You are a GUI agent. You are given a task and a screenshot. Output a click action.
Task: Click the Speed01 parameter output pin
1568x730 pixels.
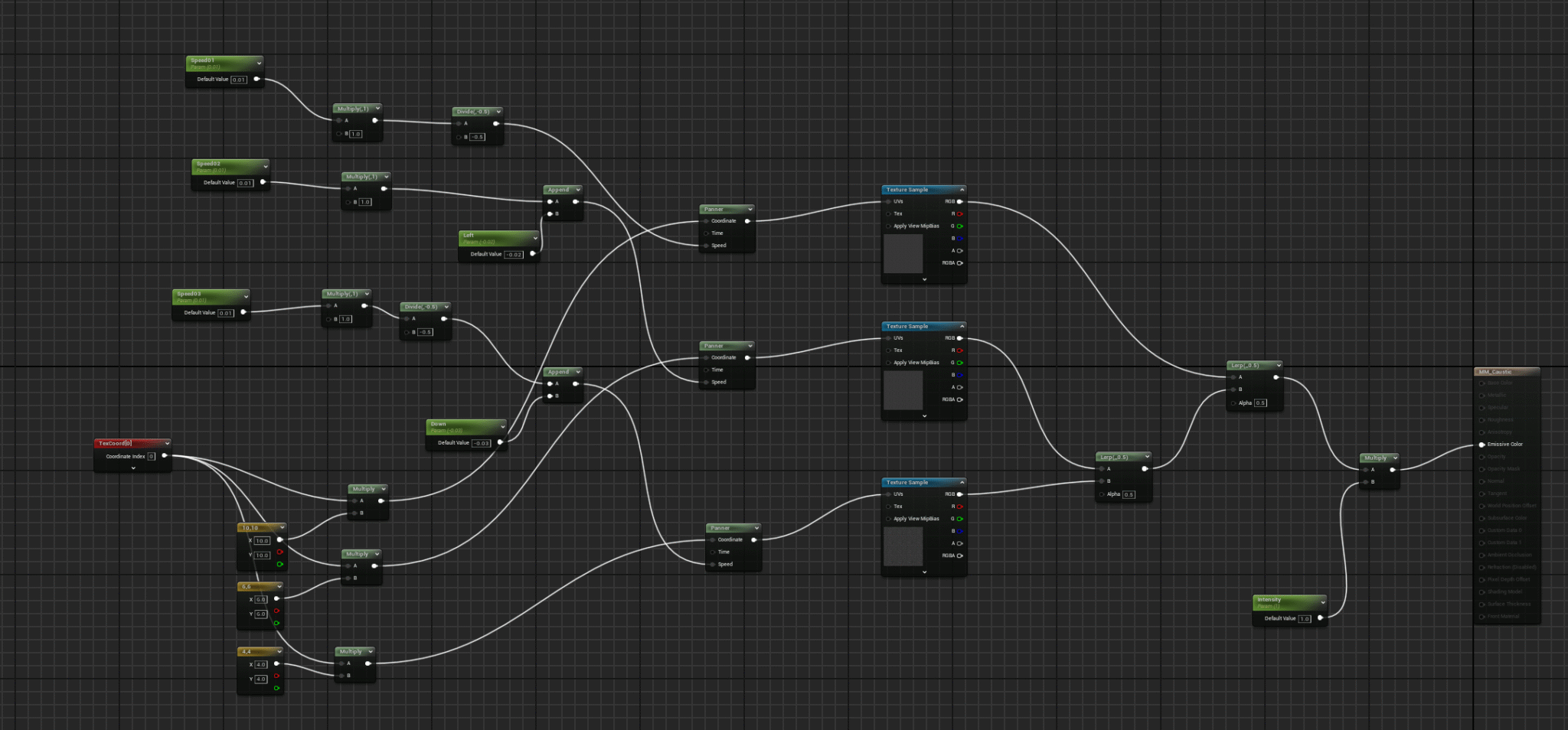click(256, 79)
